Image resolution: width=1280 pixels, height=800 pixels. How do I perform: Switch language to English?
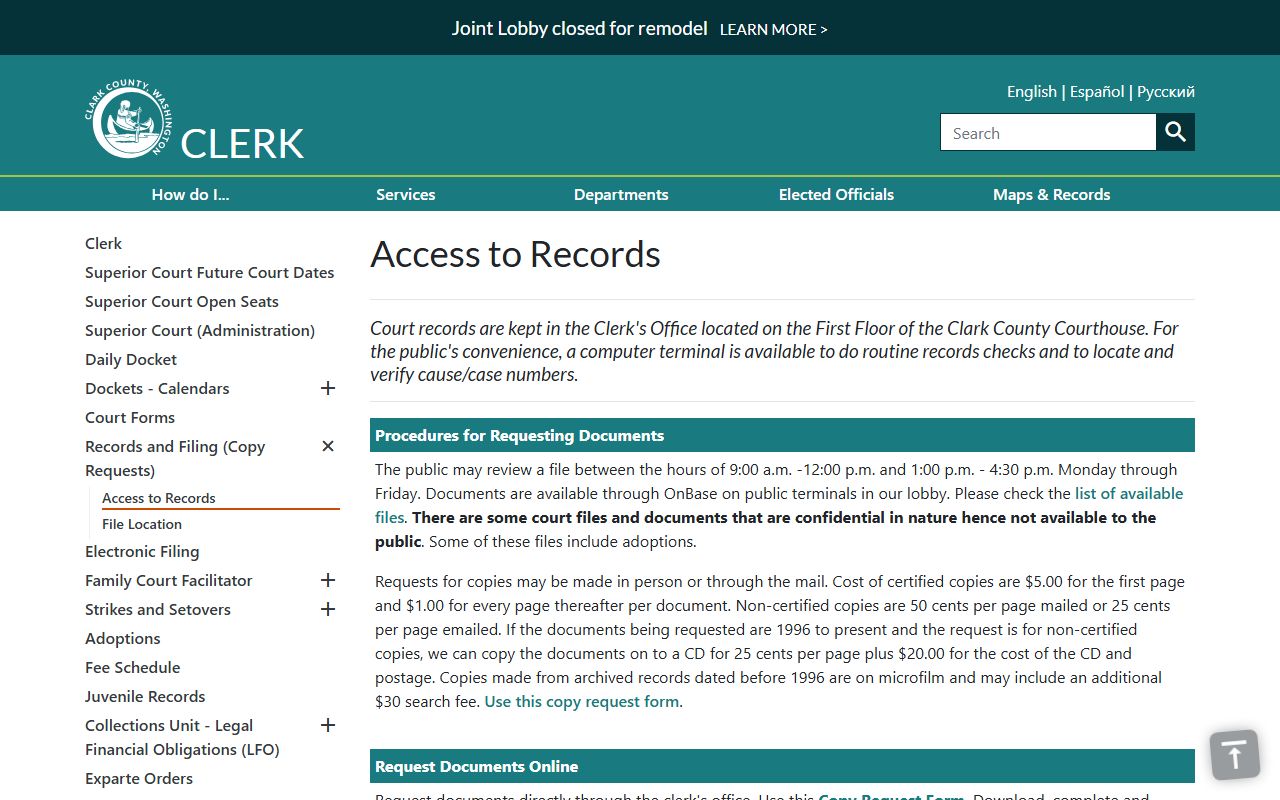[1032, 91]
